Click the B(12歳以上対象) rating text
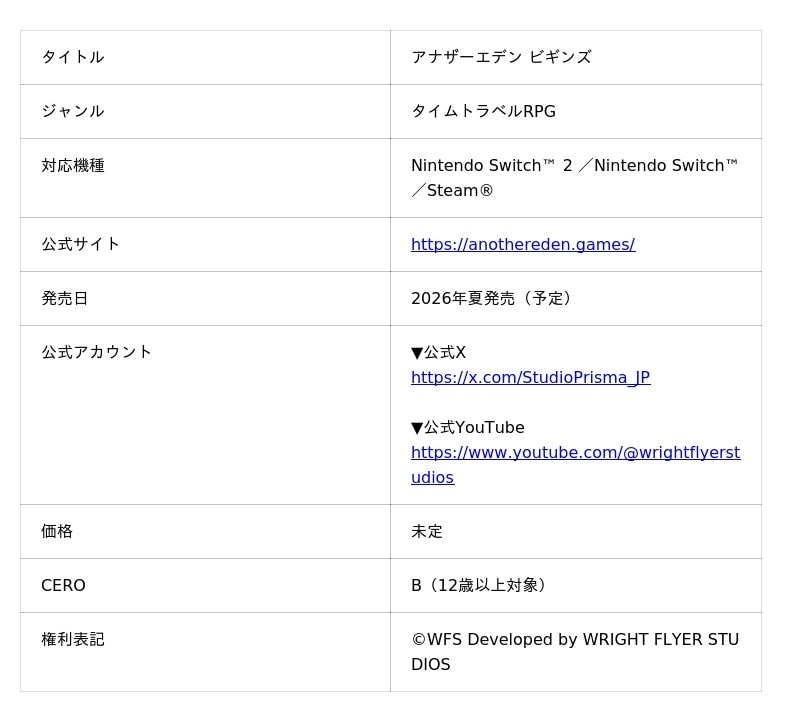Viewport: 800px width, 722px height. 478,585
